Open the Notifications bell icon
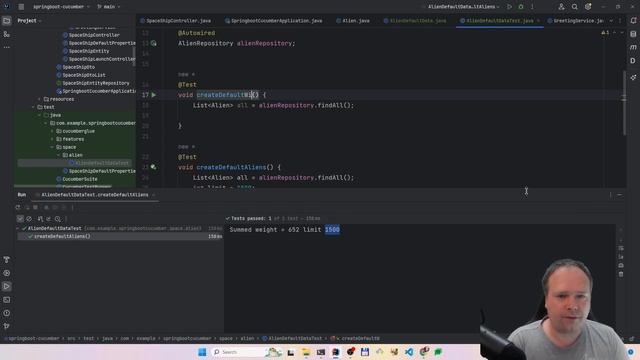640x360 pixels. [633, 20]
